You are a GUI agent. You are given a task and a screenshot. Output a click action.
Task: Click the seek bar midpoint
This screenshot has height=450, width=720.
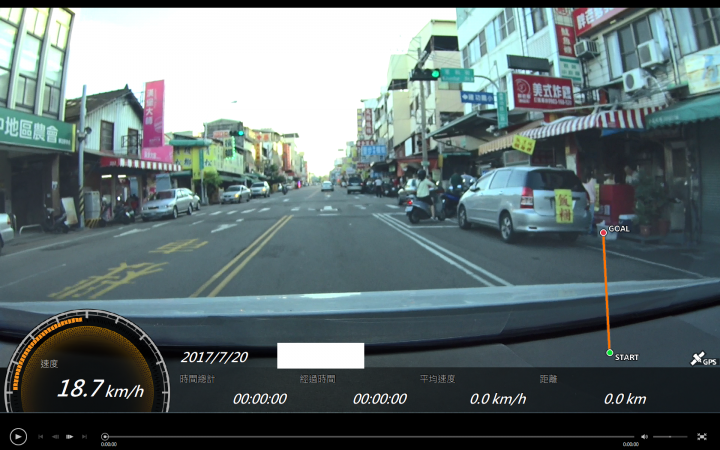coord(370,437)
